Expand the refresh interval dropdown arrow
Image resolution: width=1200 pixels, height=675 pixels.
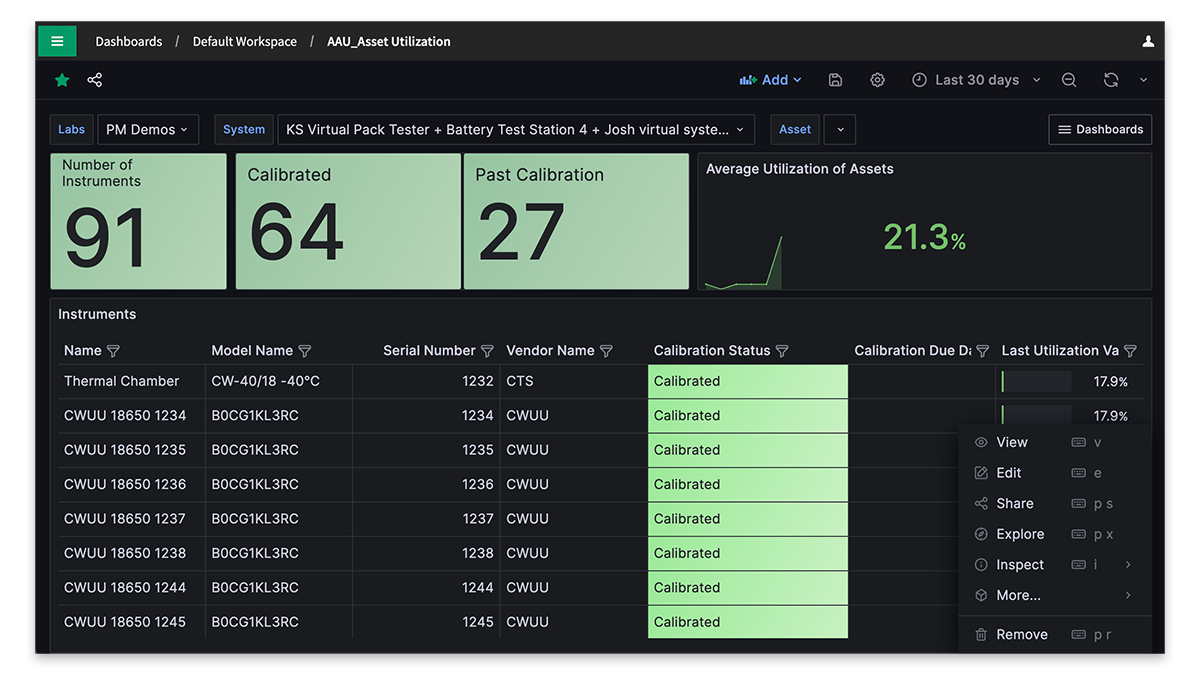pos(1143,80)
